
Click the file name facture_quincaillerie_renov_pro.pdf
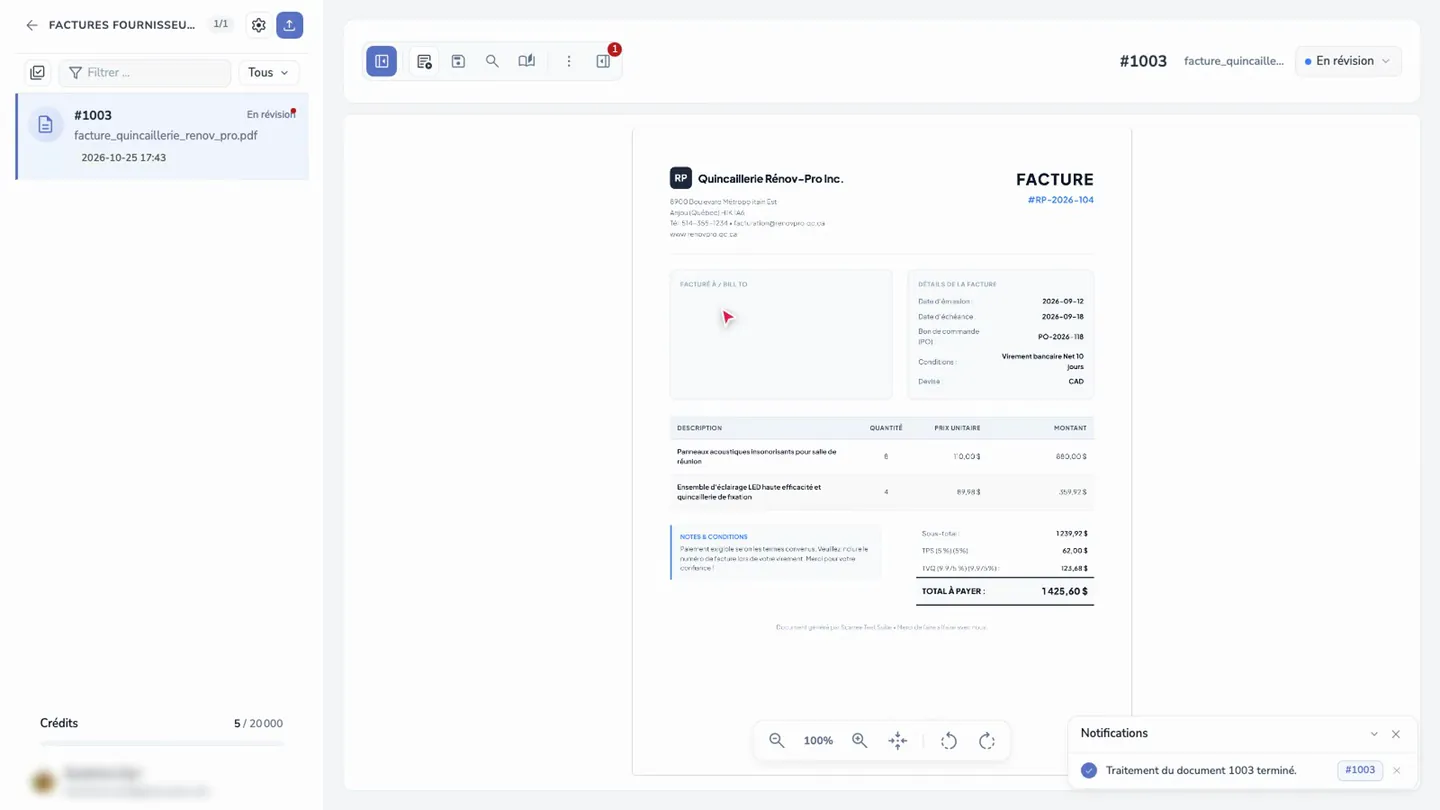point(166,136)
